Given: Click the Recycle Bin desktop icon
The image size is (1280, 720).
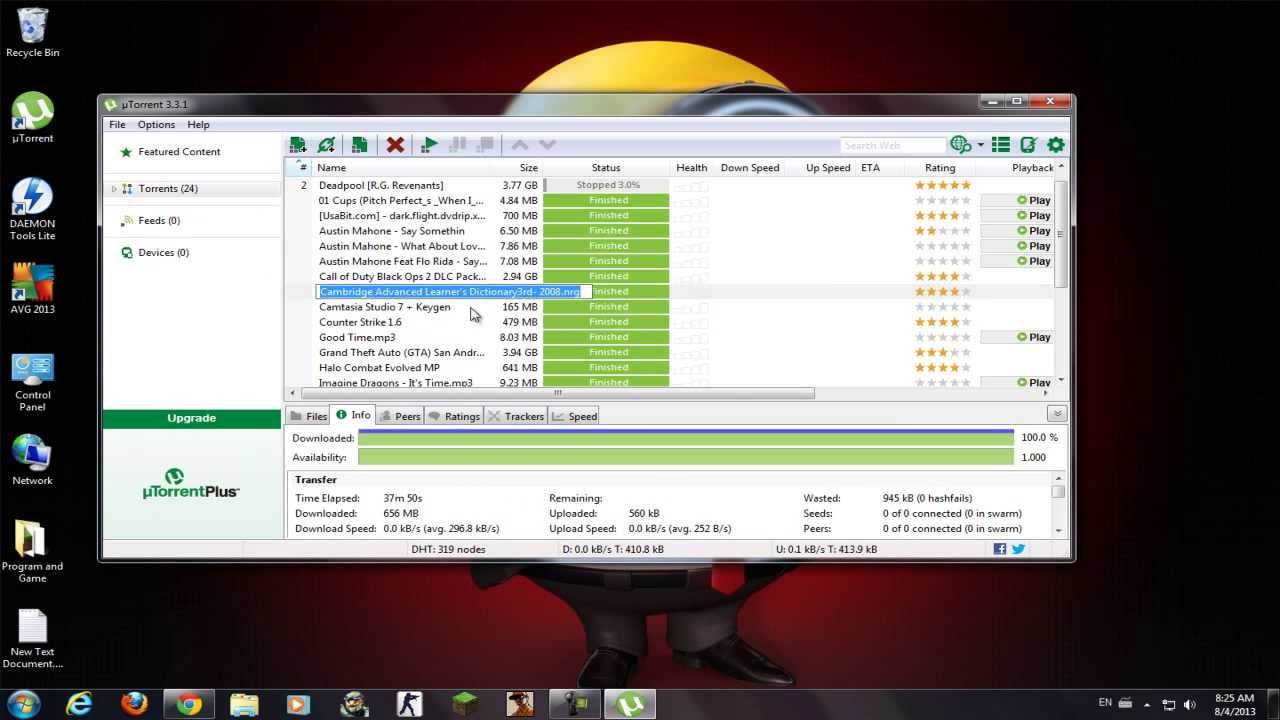Looking at the screenshot, I should pyautogui.click(x=32, y=32).
